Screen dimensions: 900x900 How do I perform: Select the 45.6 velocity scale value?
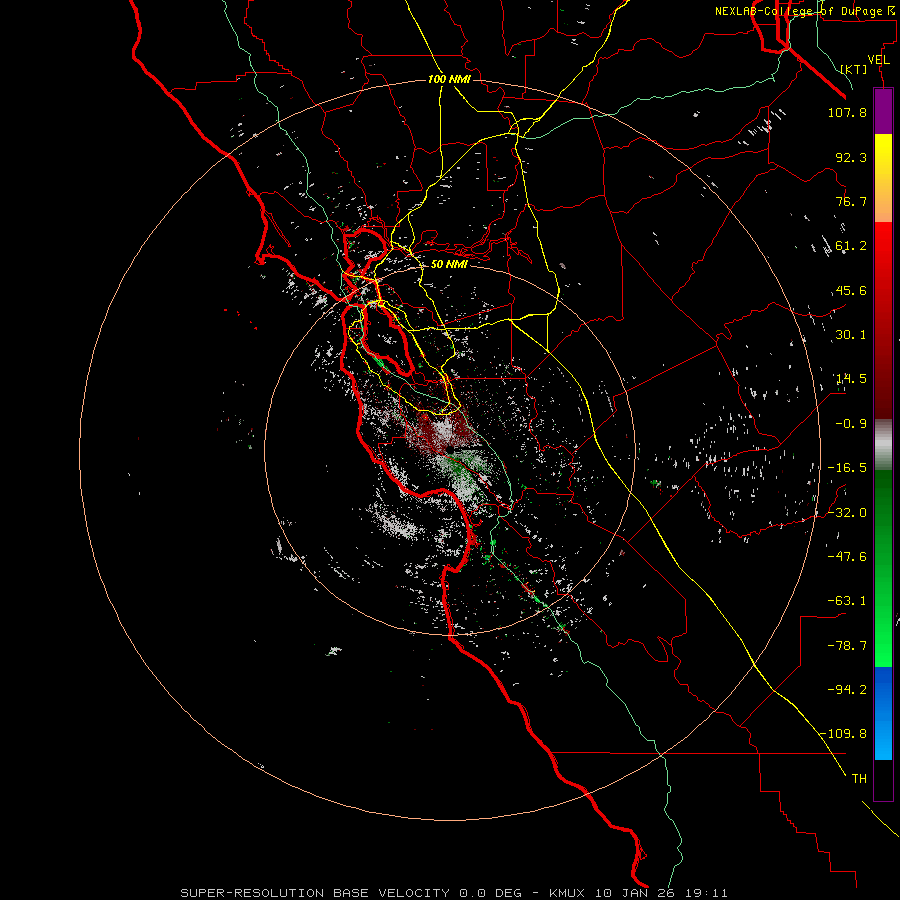click(851, 290)
